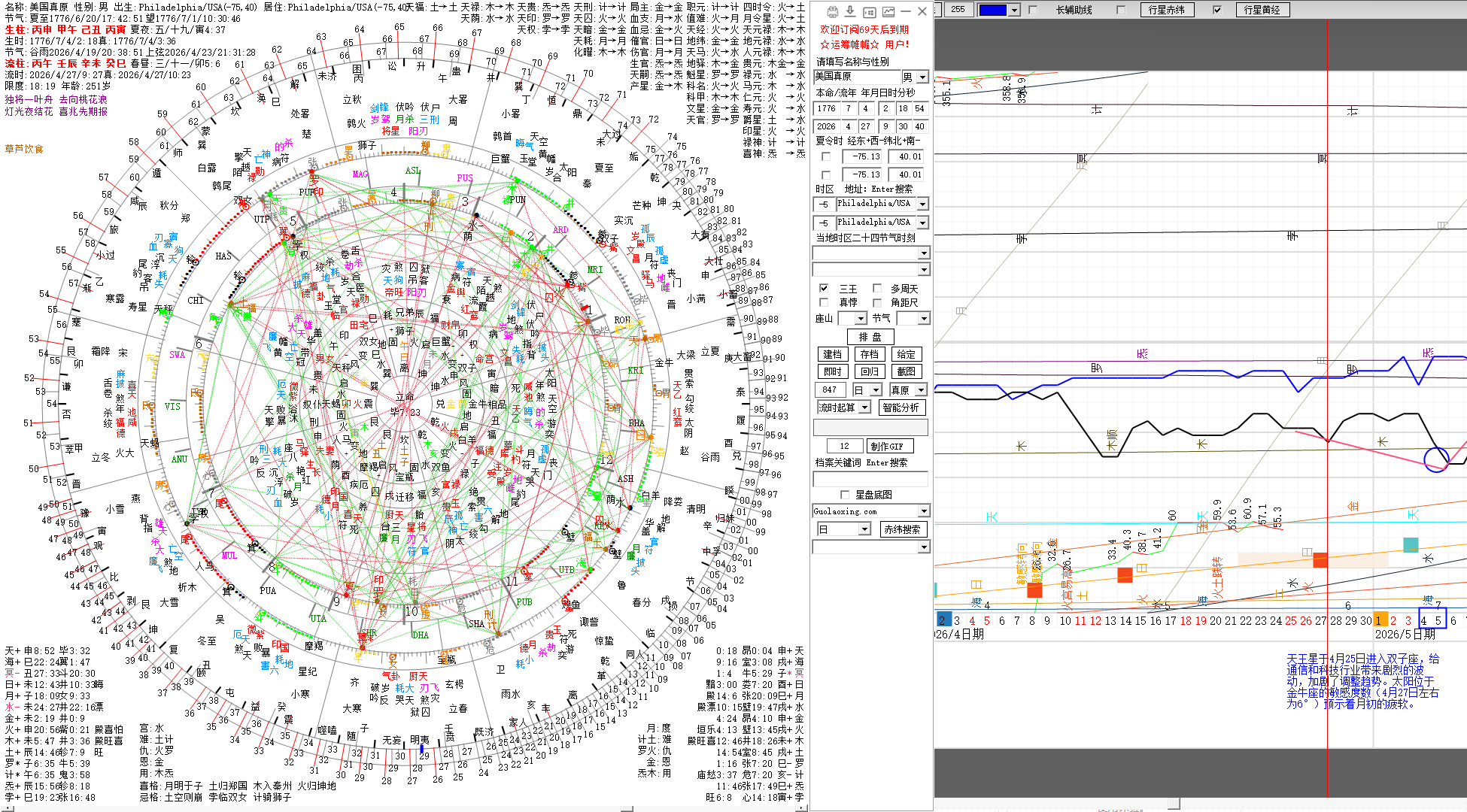This screenshot has width=1467, height=812.
Task: Expand the 流时起算 dropdown
Action: coord(865,408)
